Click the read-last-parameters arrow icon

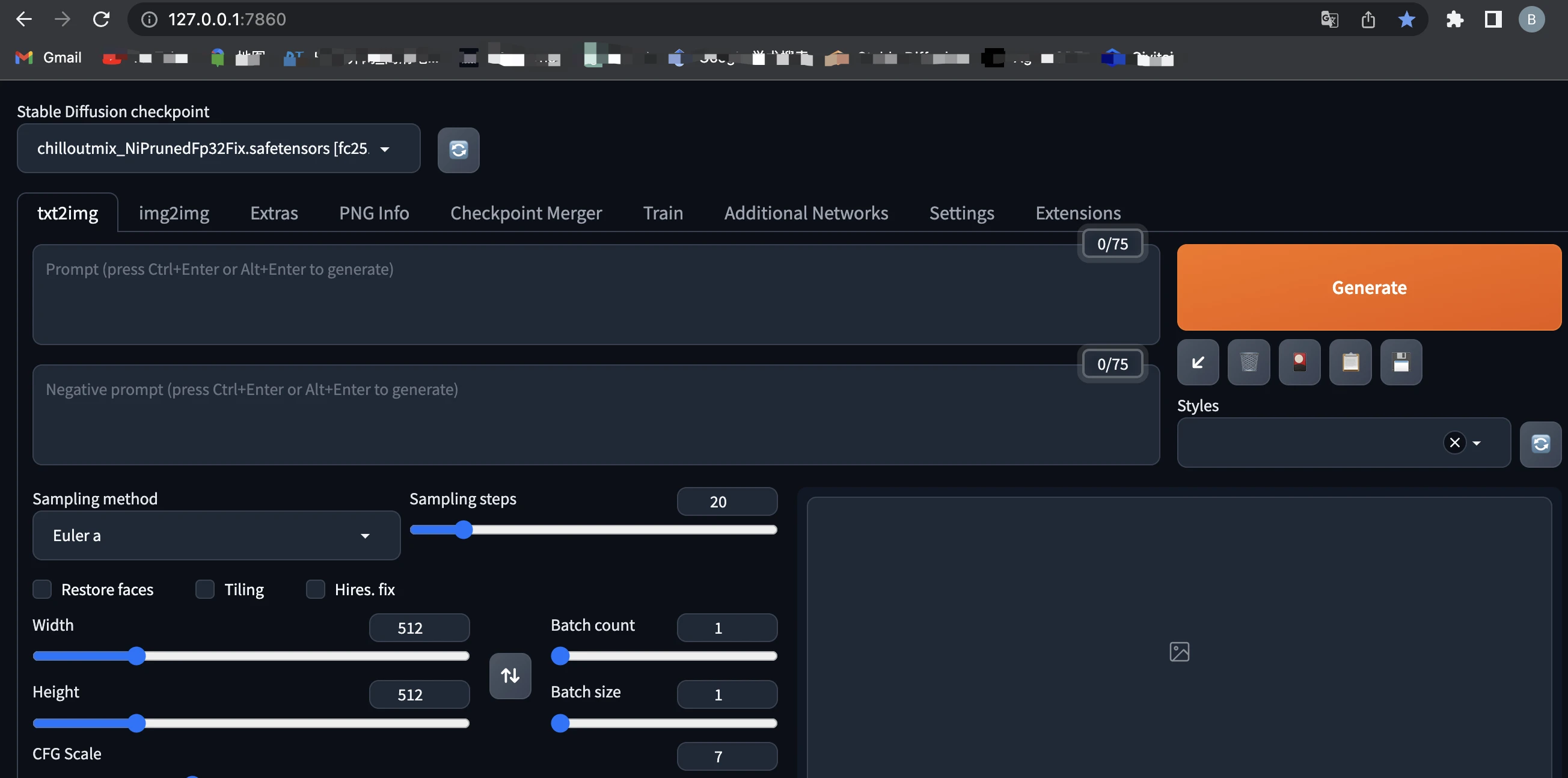(x=1198, y=362)
